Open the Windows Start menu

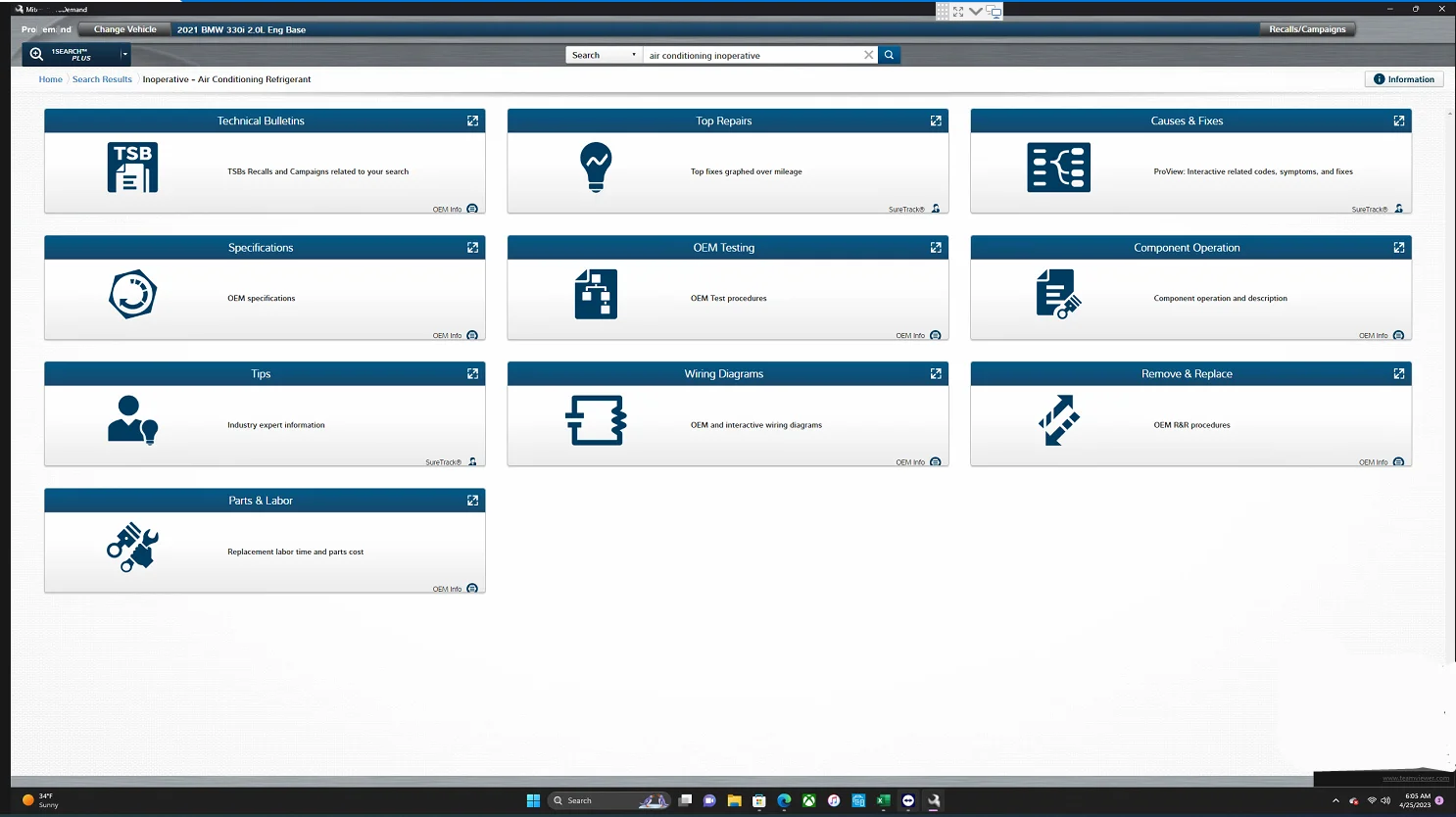coord(533,800)
